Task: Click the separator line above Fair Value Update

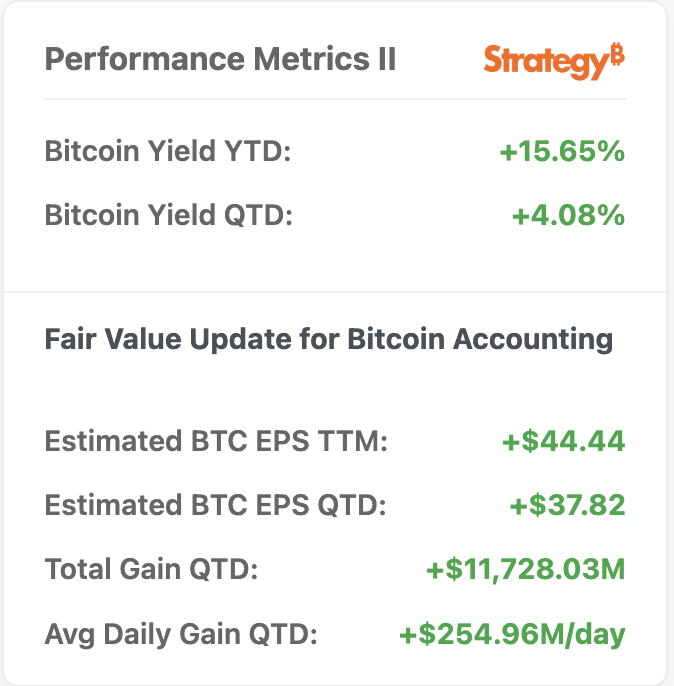Action: tap(335, 292)
